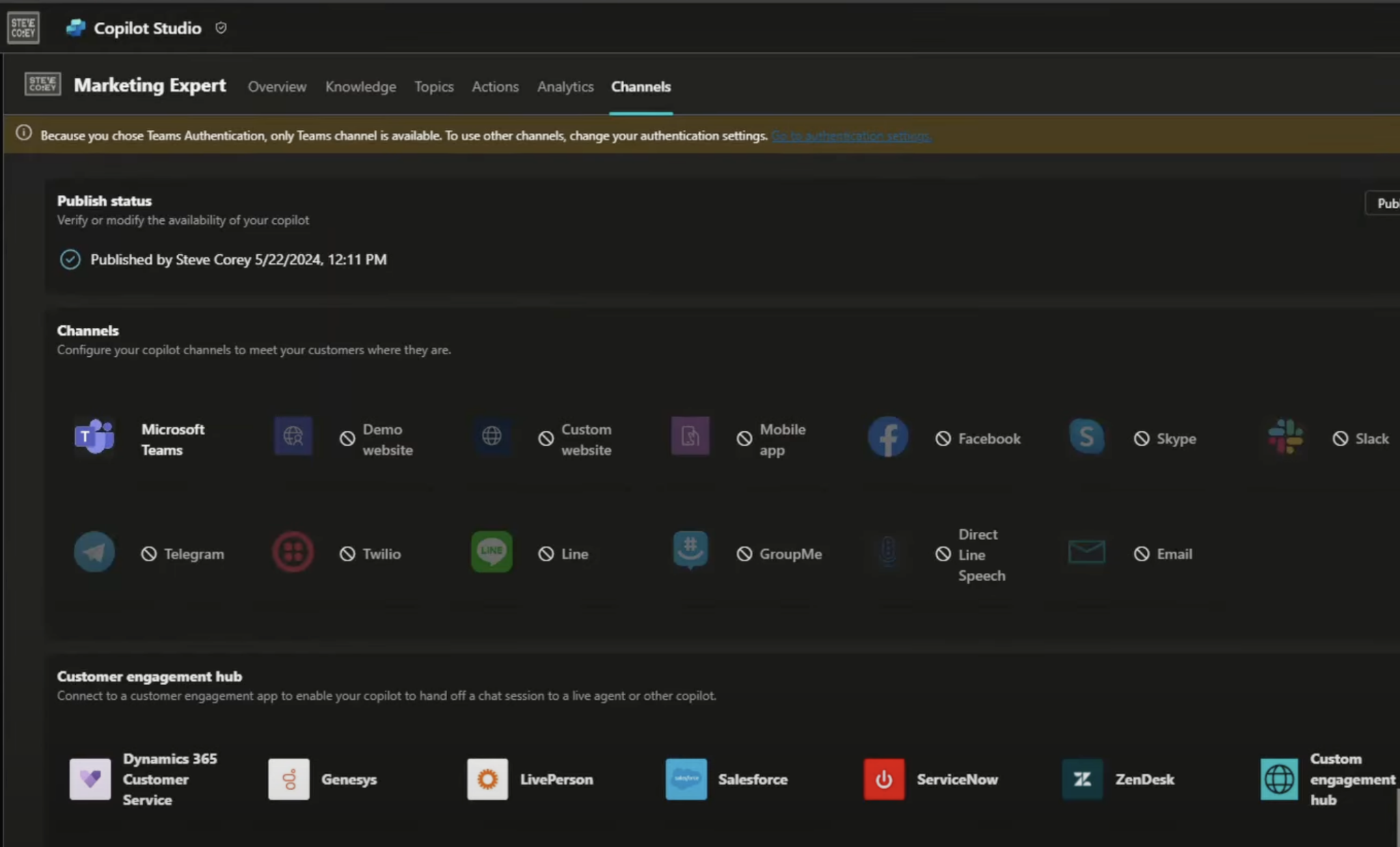
Task: Open the ZenDesk engagement hub icon
Action: point(1081,779)
